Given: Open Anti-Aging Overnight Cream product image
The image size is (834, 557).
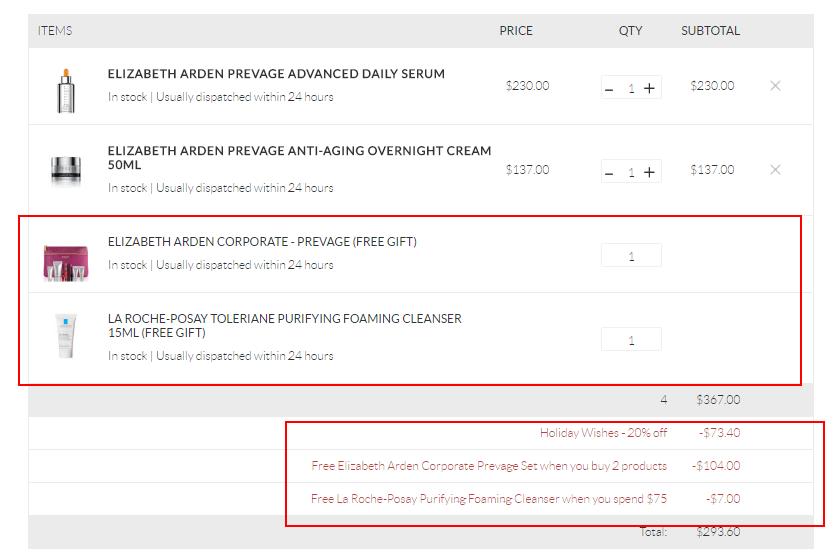Looking at the screenshot, I should pyautogui.click(x=66, y=170).
